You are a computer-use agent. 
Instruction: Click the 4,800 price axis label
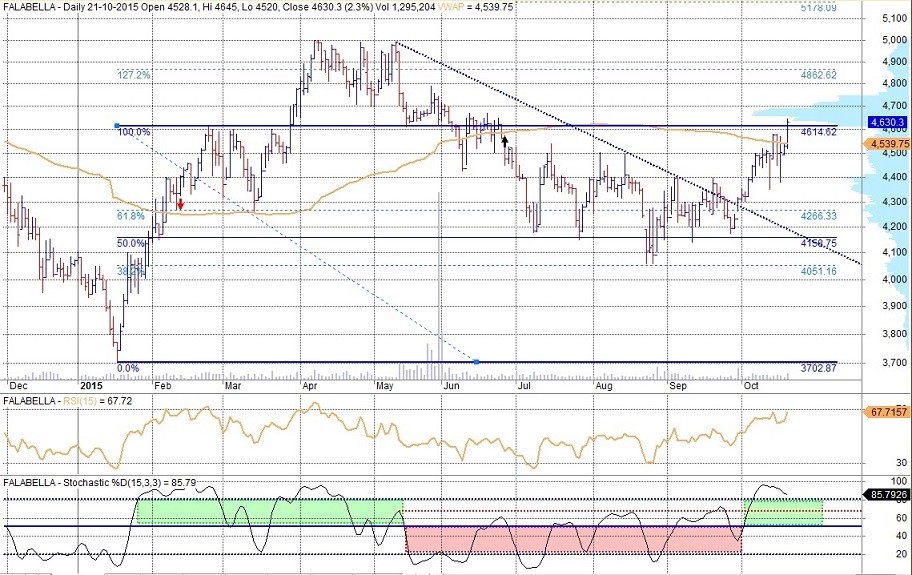[895, 84]
